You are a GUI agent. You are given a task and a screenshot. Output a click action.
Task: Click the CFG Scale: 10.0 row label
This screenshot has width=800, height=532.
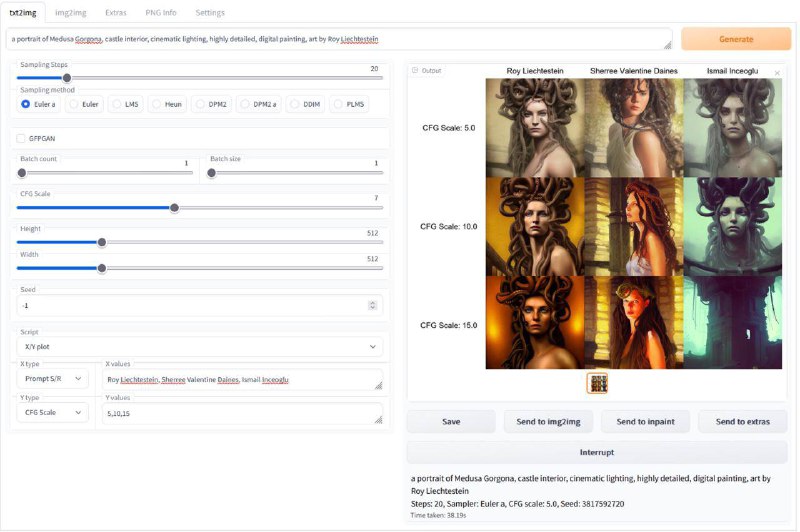[448, 226]
